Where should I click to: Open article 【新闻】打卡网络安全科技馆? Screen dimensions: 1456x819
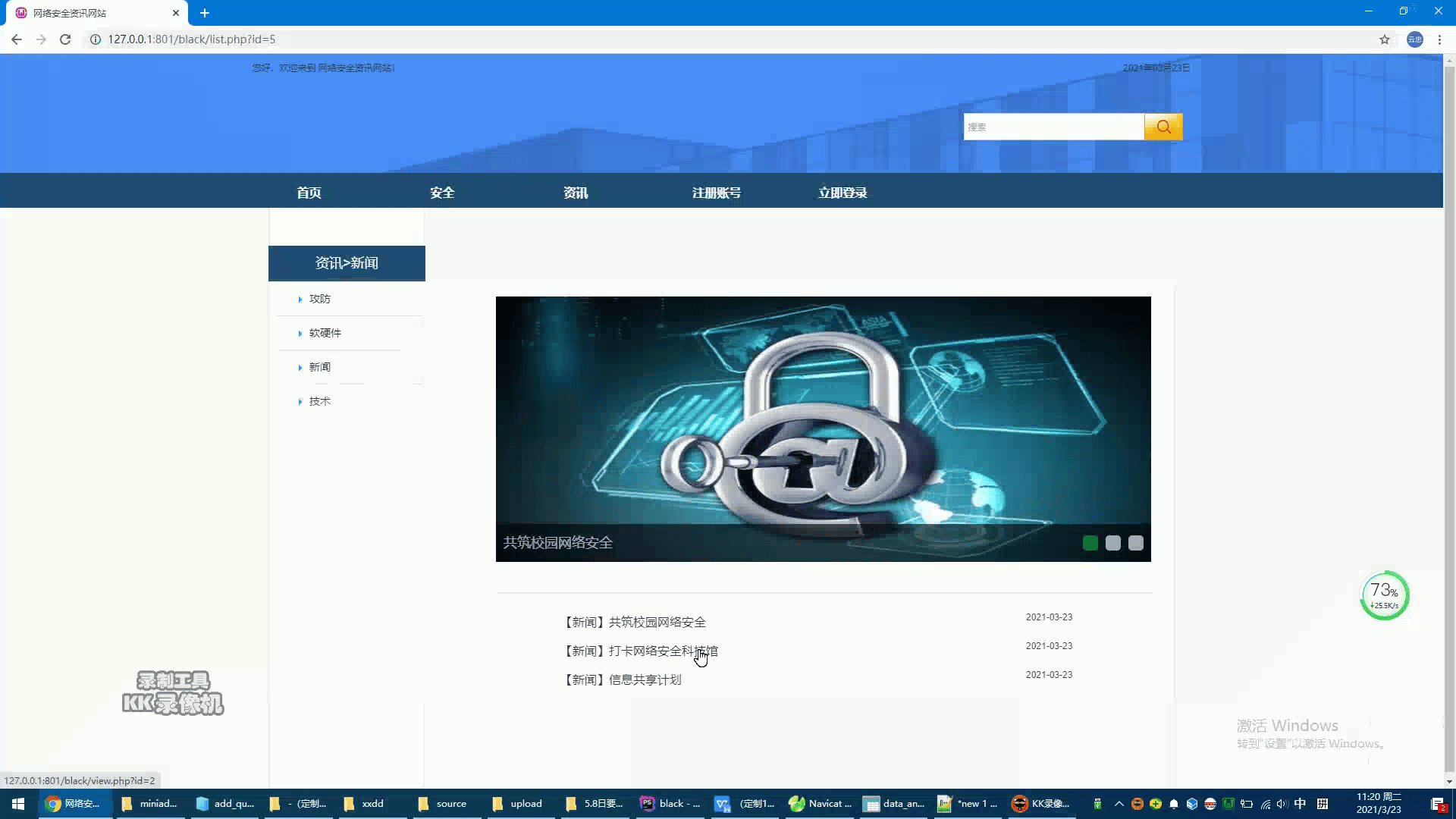(641, 651)
